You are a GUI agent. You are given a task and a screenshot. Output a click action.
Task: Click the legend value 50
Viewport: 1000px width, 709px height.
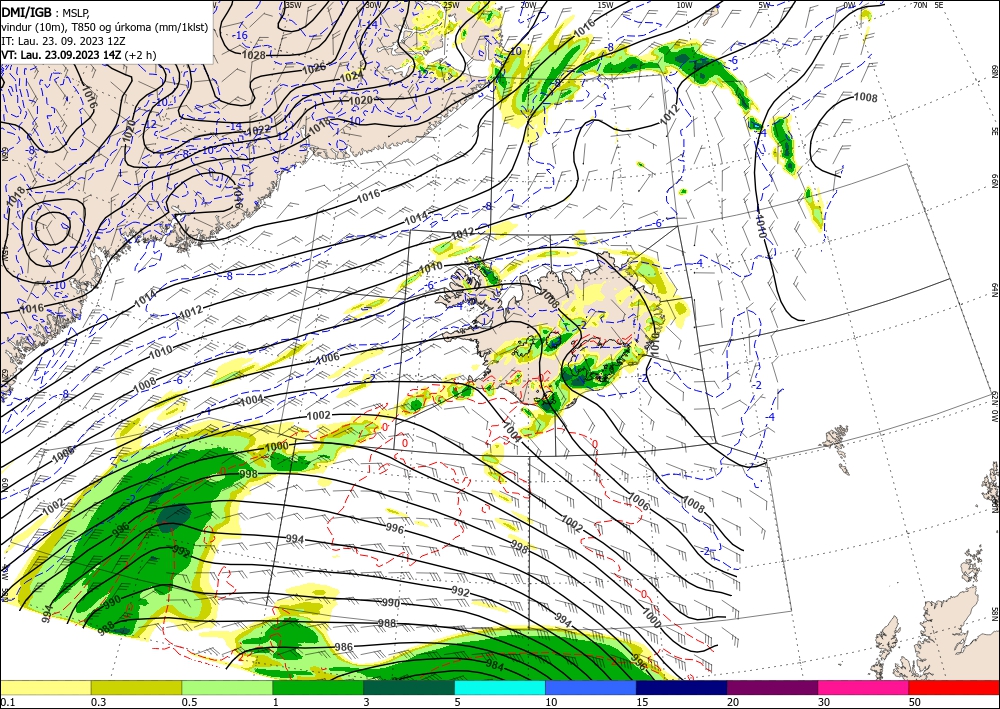914,702
